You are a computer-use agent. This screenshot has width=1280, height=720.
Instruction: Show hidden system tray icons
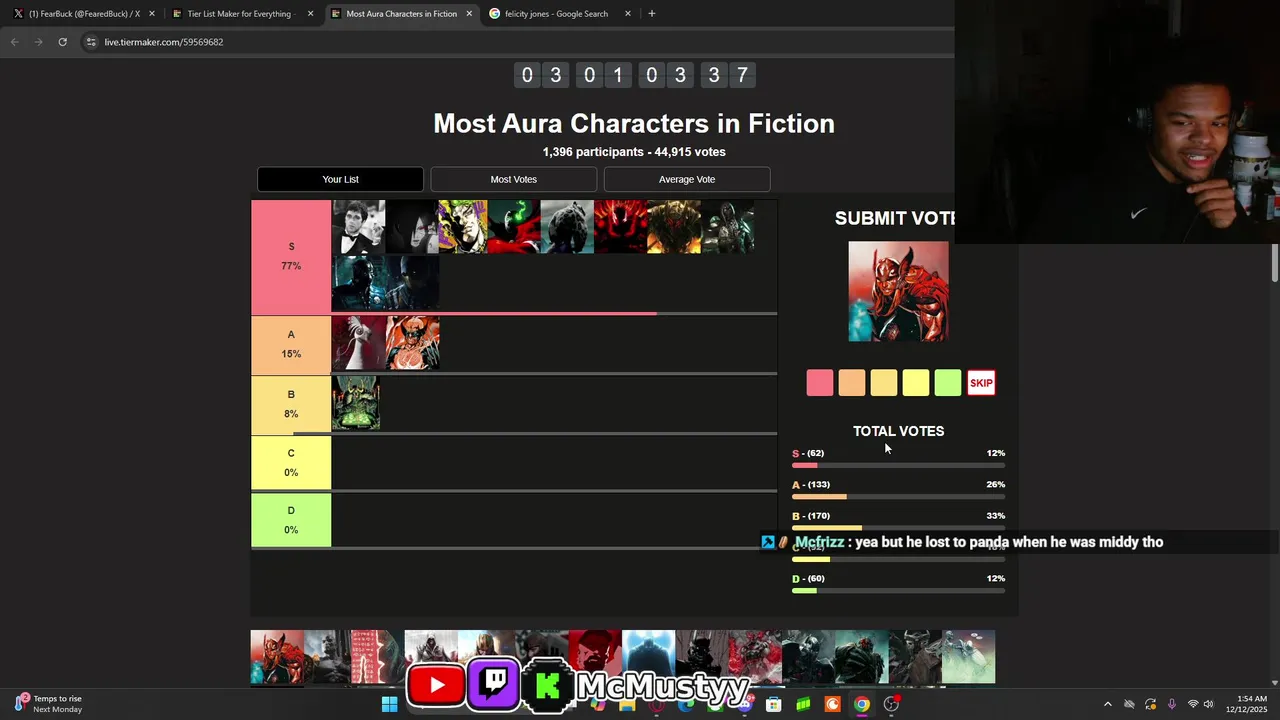pos(1107,704)
